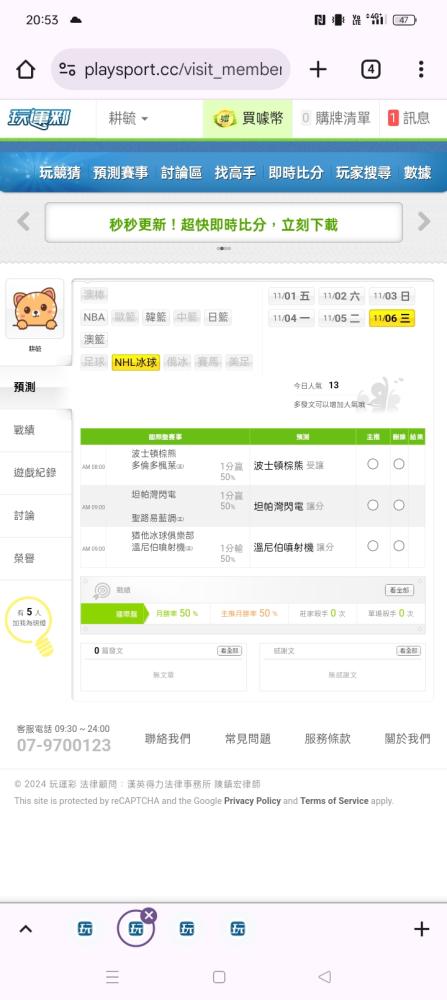The width and height of the screenshot is (447, 1000).
Task: Open new tab with plus icon
Action: [x=318, y=70]
